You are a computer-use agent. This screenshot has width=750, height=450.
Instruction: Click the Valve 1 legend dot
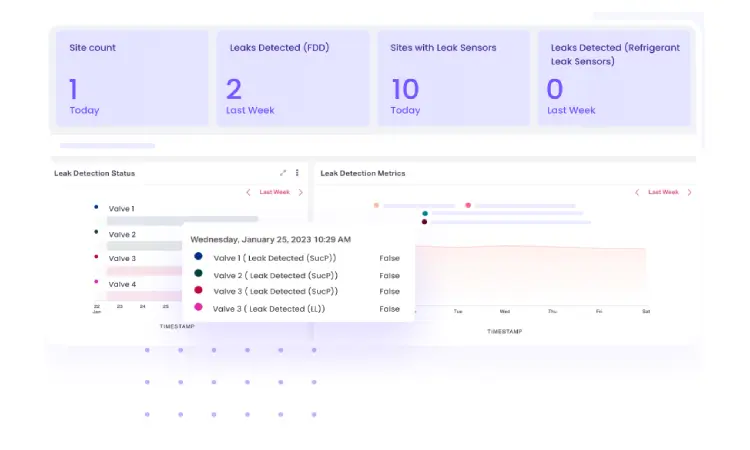tap(96, 207)
